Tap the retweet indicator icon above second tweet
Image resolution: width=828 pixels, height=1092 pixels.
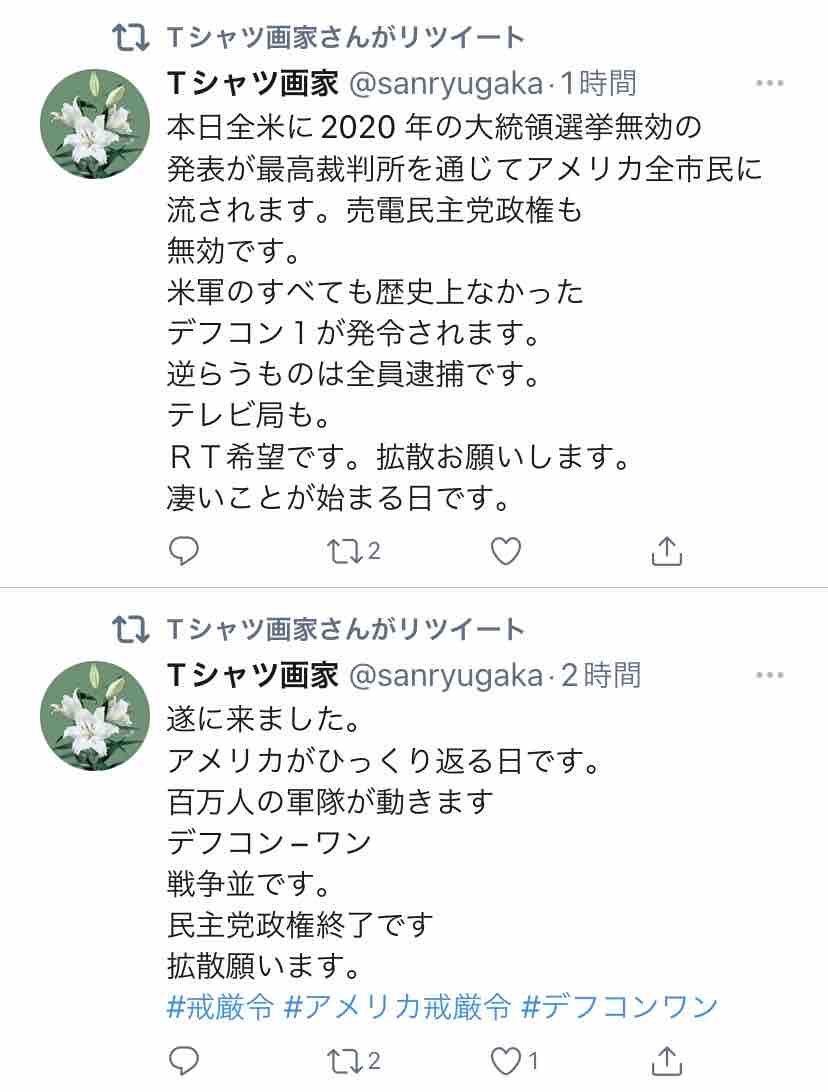pyautogui.click(x=127, y=629)
